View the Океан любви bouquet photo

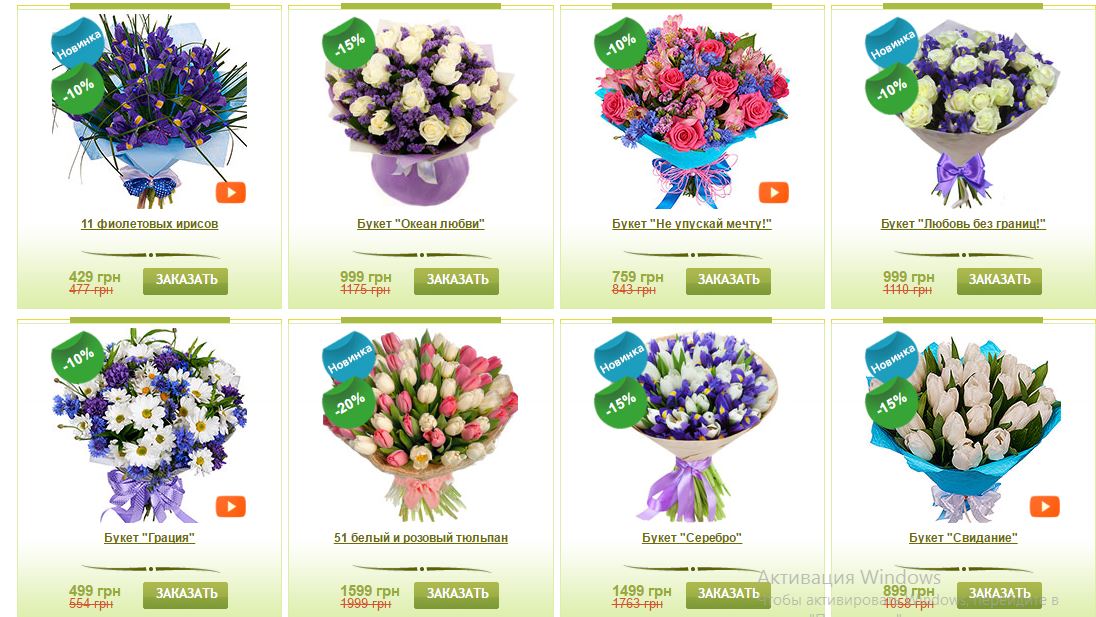point(421,112)
